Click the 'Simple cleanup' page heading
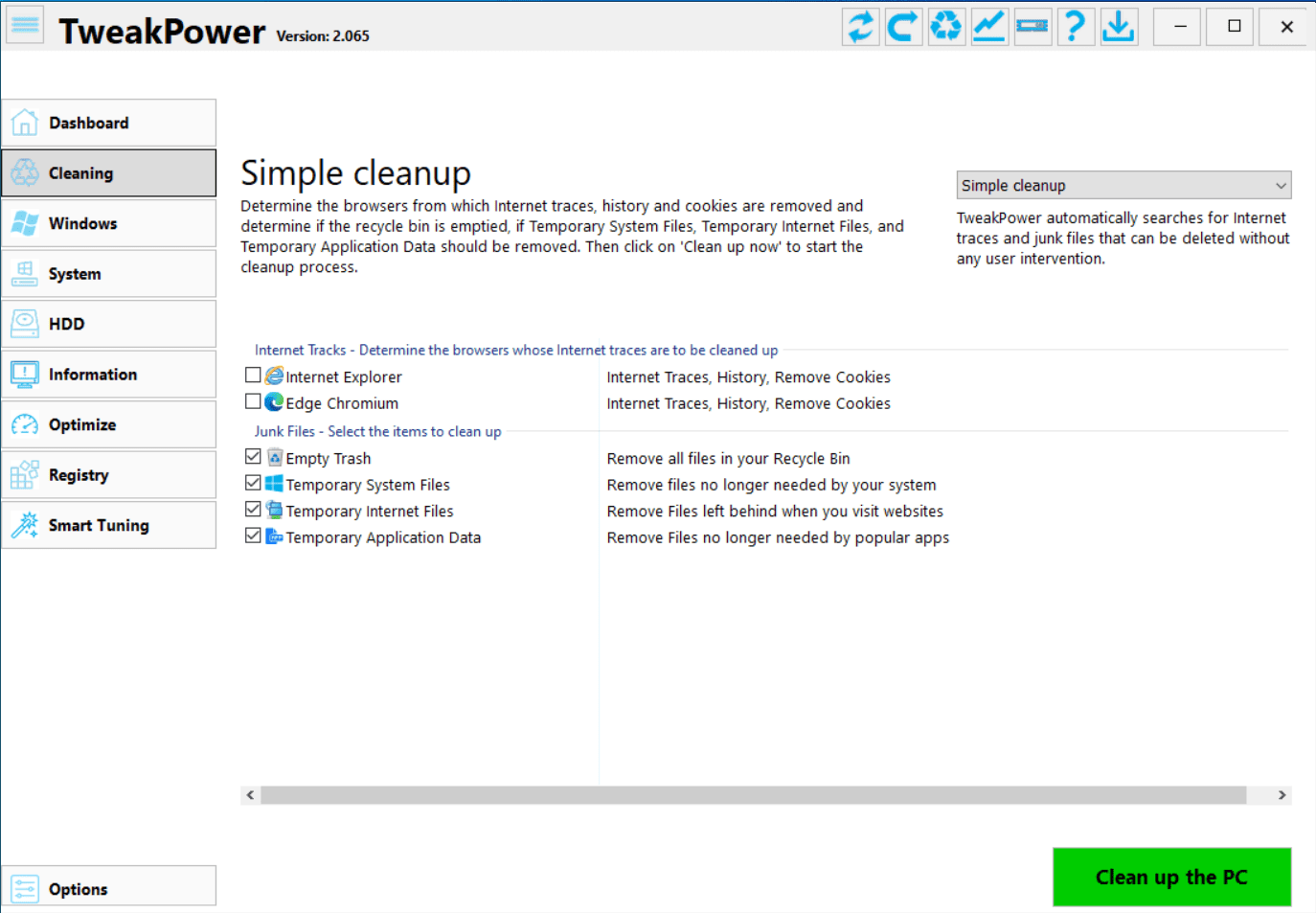The width and height of the screenshot is (1316, 913). [x=355, y=173]
